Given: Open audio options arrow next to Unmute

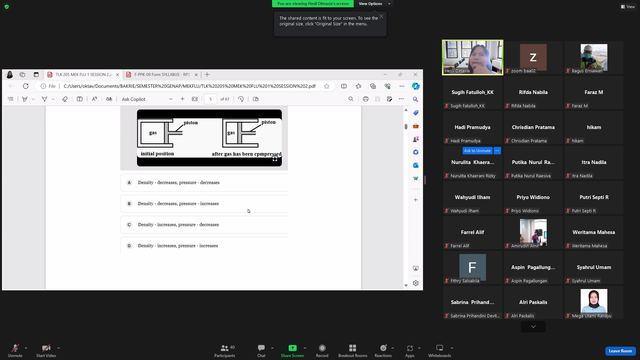Looking at the screenshot, I should coord(26,348).
